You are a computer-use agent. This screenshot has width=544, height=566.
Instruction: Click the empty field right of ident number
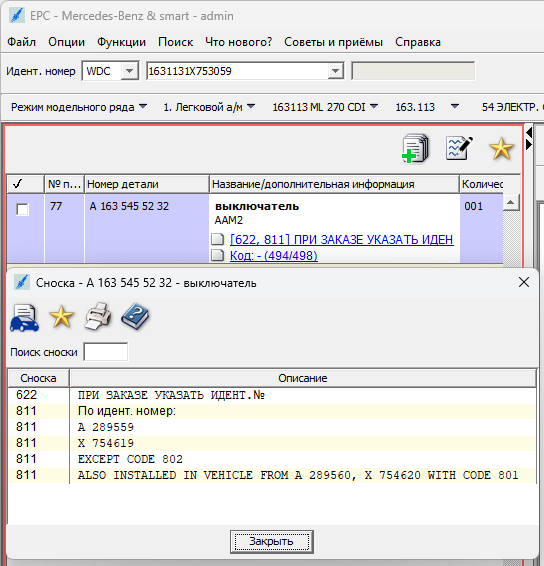click(x=413, y=71)
